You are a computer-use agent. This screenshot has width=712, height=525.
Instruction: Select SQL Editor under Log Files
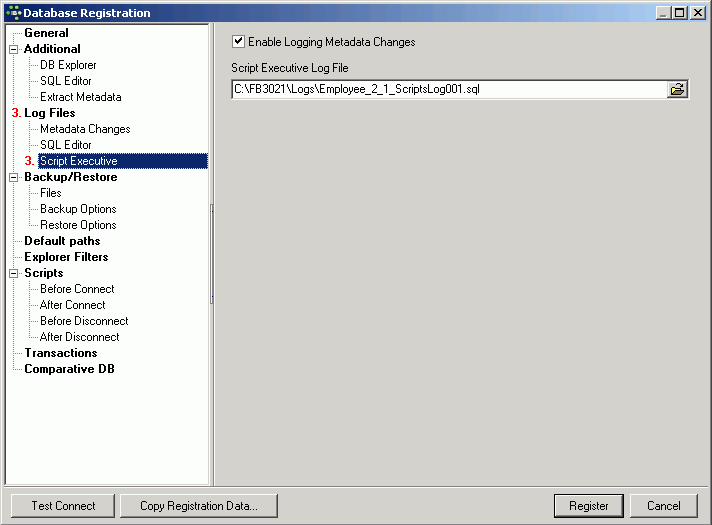(66, 145)
